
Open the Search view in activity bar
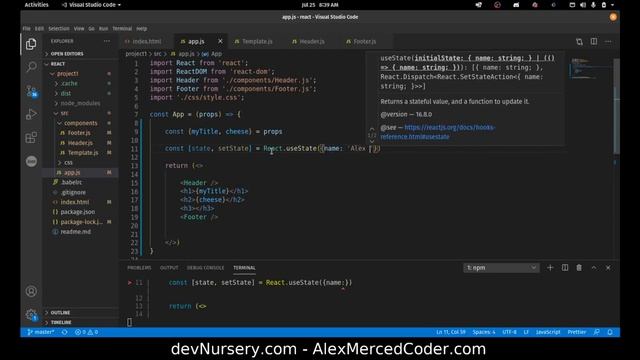click(x=31, y=67)
